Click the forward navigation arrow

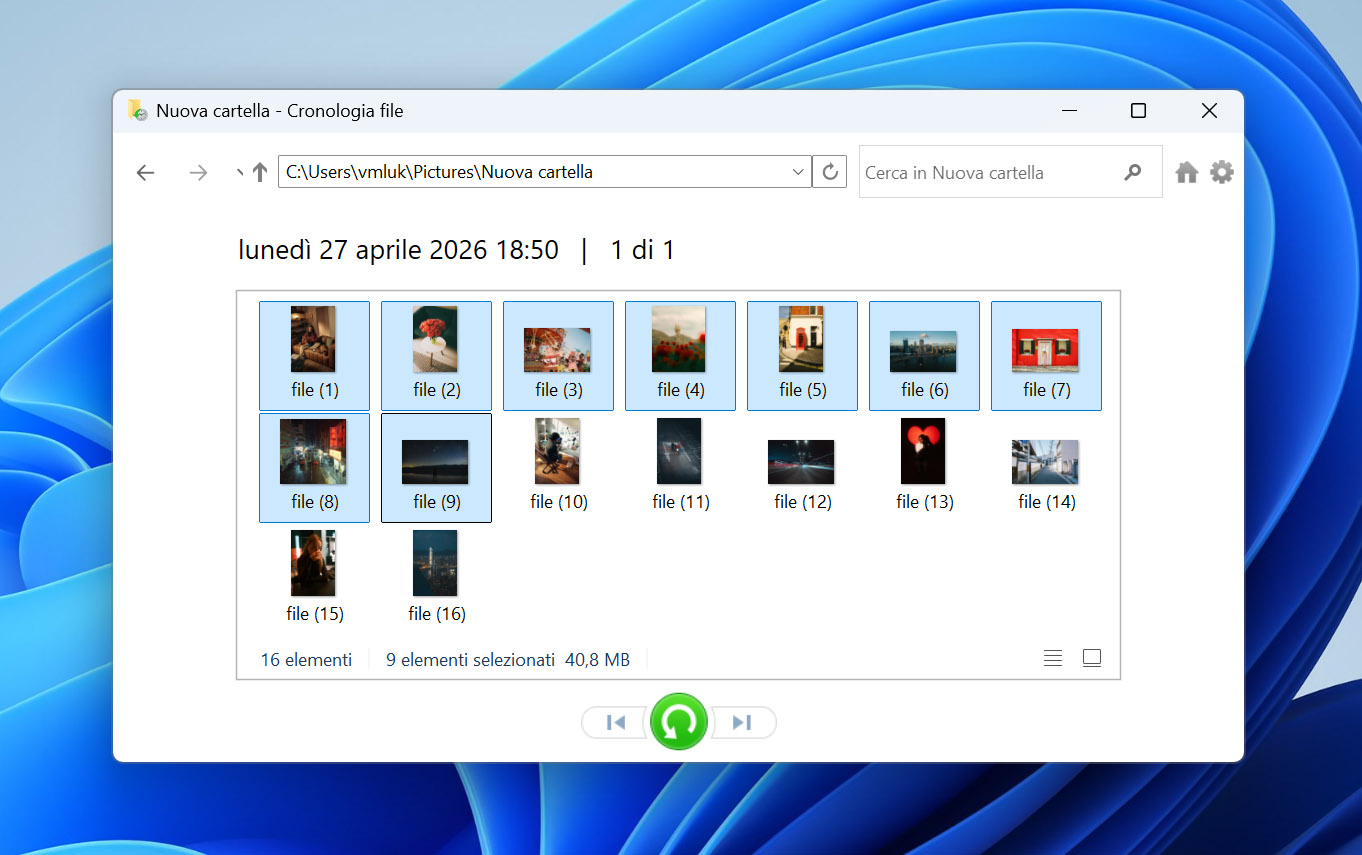(x=199, y=173)
